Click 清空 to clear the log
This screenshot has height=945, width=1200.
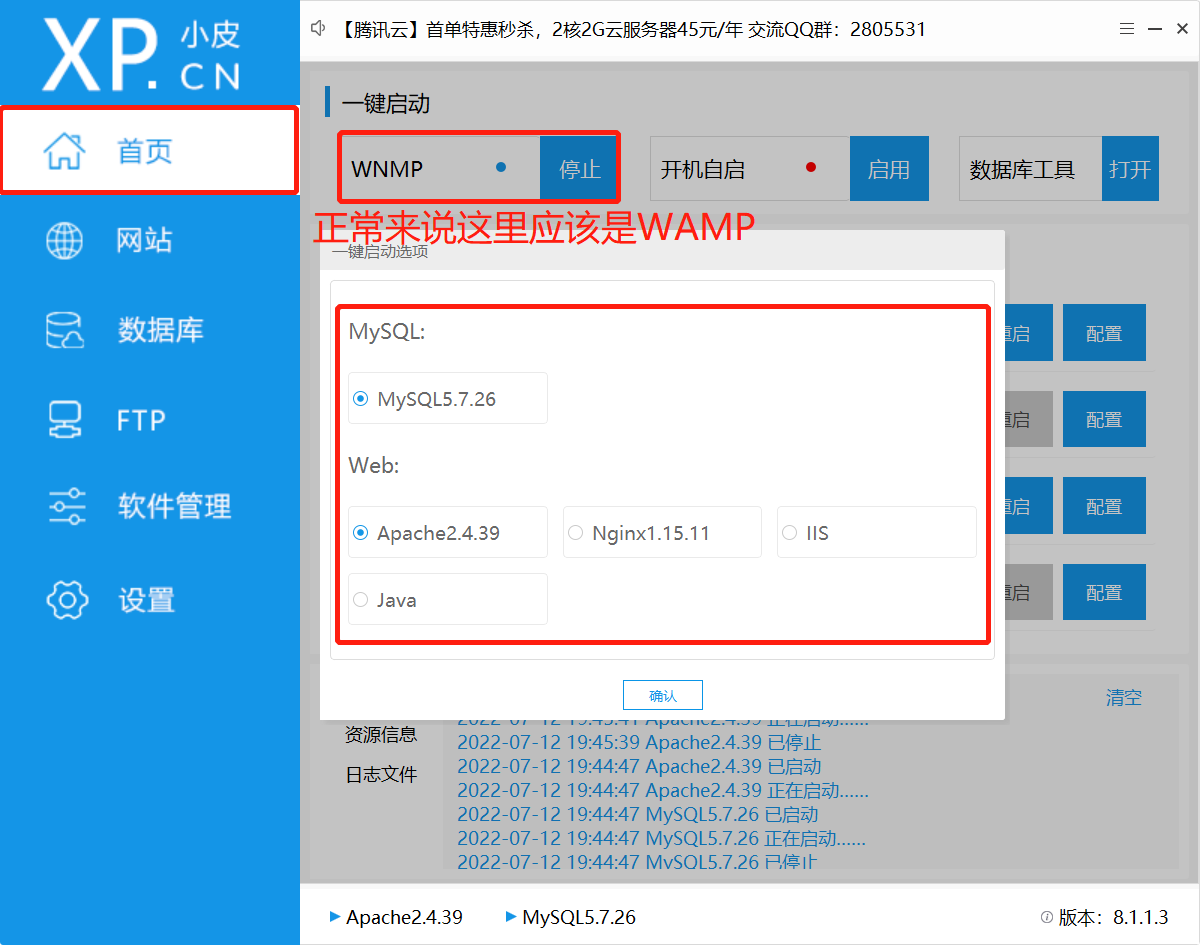click(1123, 698)
